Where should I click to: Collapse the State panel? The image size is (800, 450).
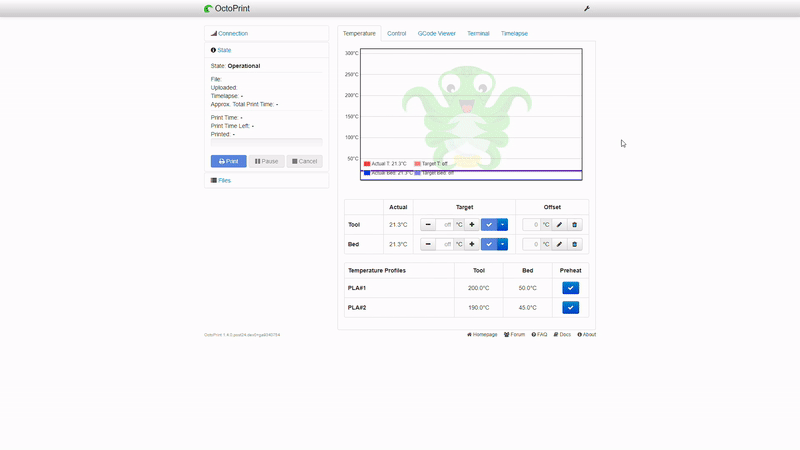pos(224,51)
